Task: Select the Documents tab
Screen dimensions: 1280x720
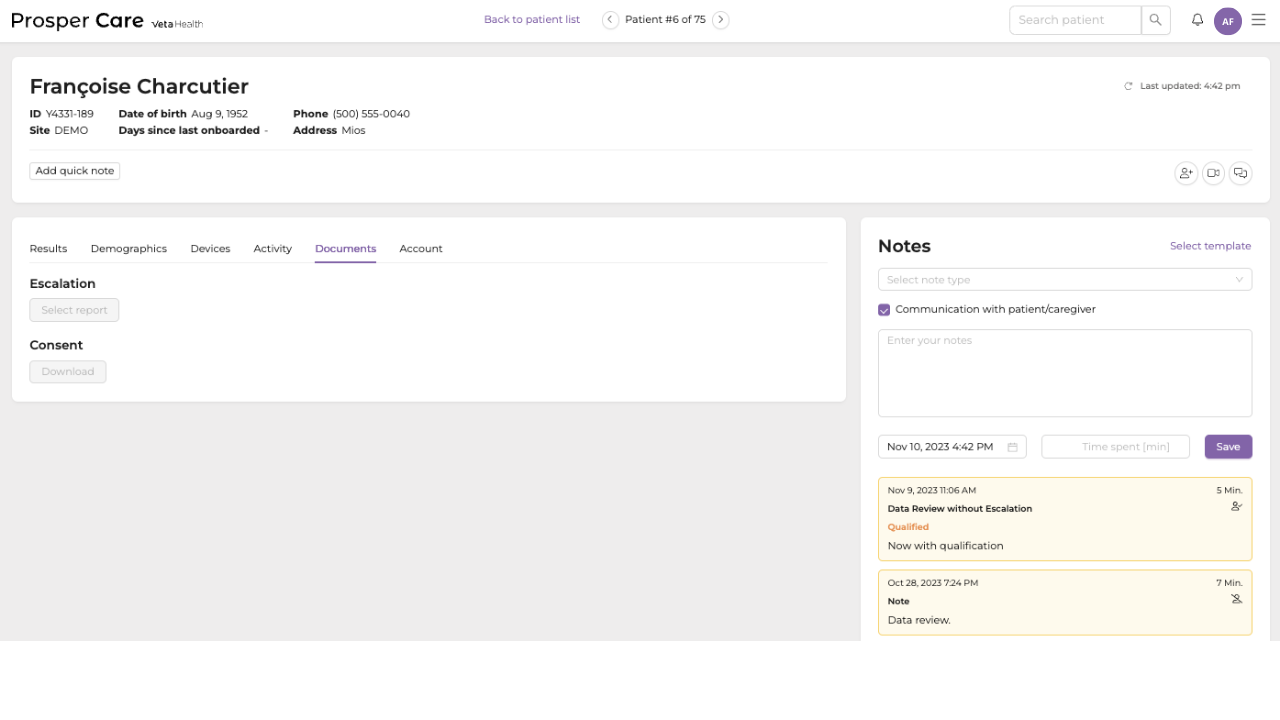Action: pos(345,249)
